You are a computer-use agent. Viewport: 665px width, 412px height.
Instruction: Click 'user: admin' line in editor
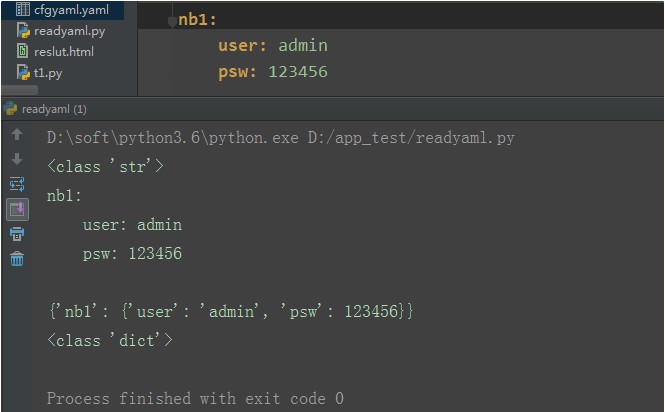[x=273, y=45]
